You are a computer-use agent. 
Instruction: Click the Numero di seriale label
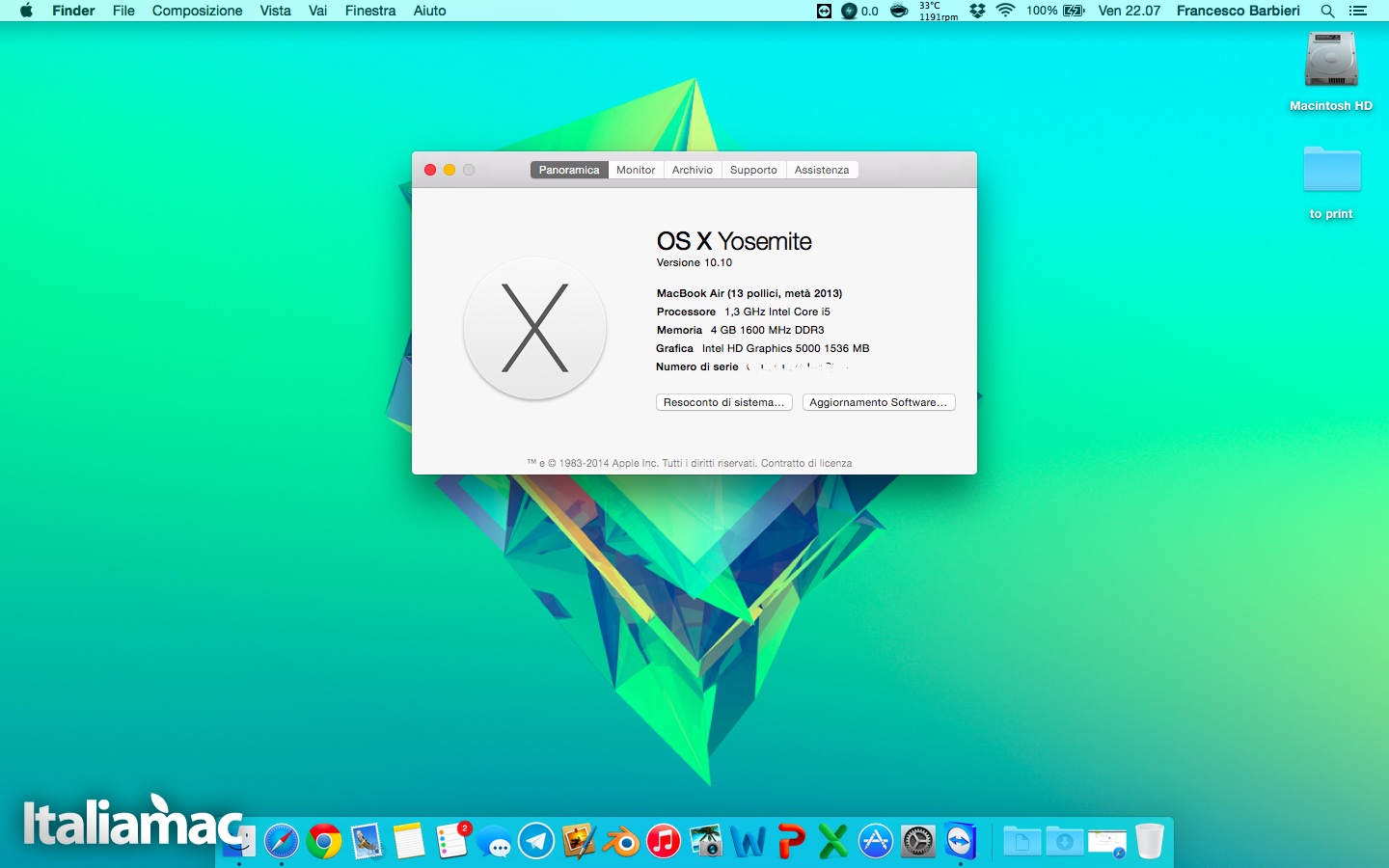pos(697,366)
